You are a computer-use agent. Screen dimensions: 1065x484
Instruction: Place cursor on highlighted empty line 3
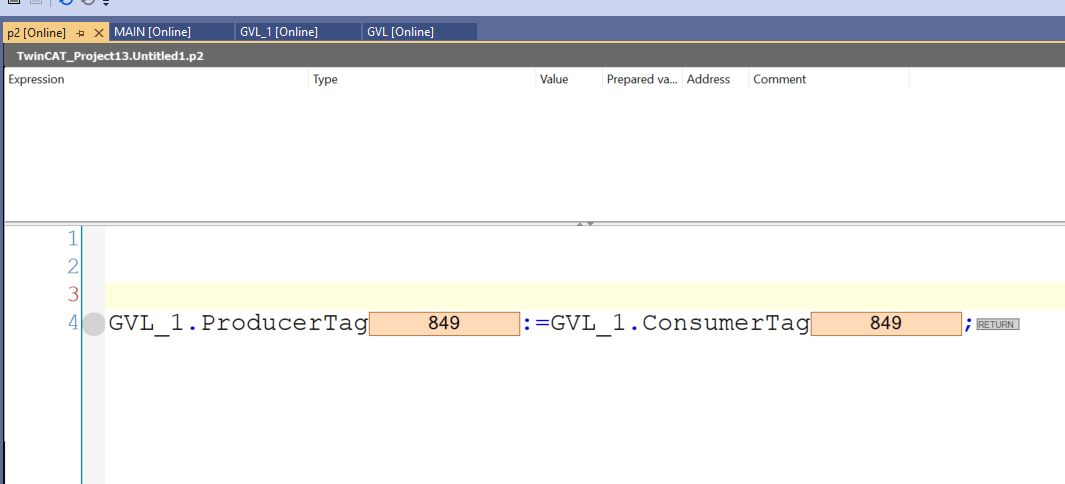585,295
